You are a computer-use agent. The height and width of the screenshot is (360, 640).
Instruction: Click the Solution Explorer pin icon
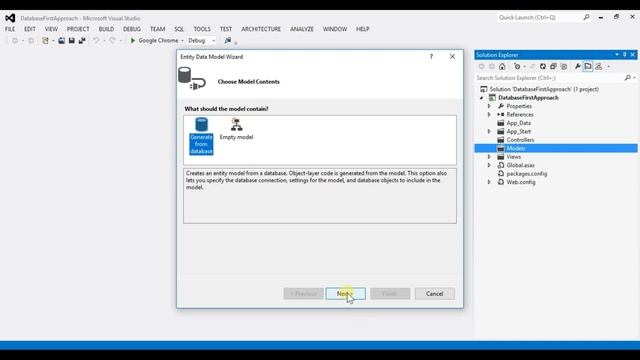[624, 55]
